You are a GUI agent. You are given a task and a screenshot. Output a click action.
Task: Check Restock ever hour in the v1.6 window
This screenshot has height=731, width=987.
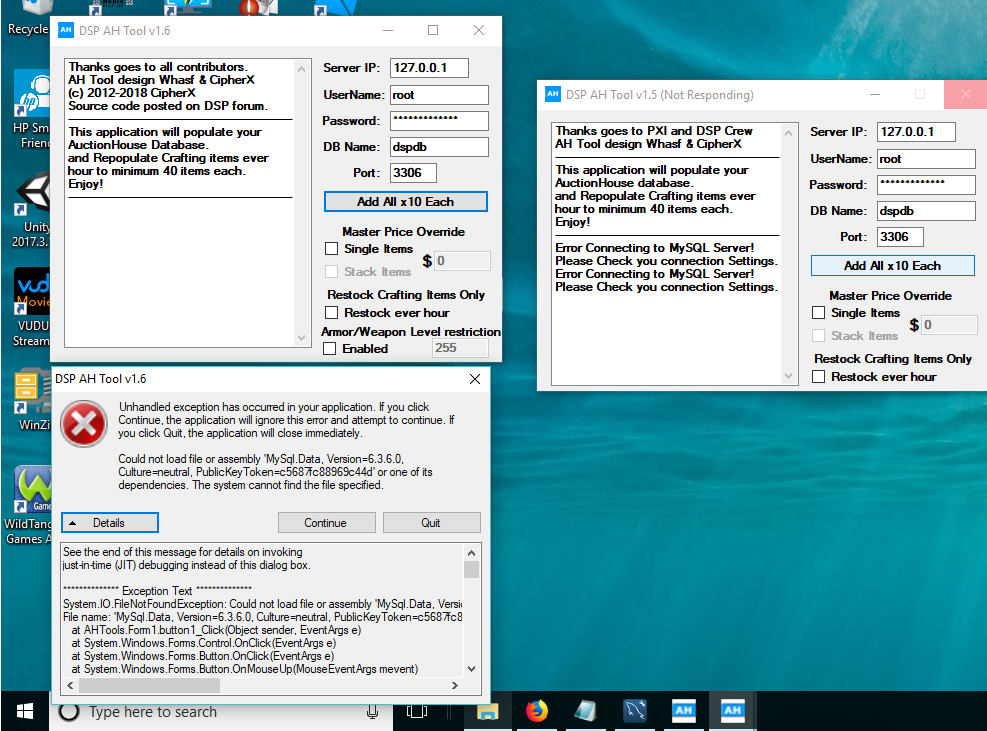(x=331, y=313)
